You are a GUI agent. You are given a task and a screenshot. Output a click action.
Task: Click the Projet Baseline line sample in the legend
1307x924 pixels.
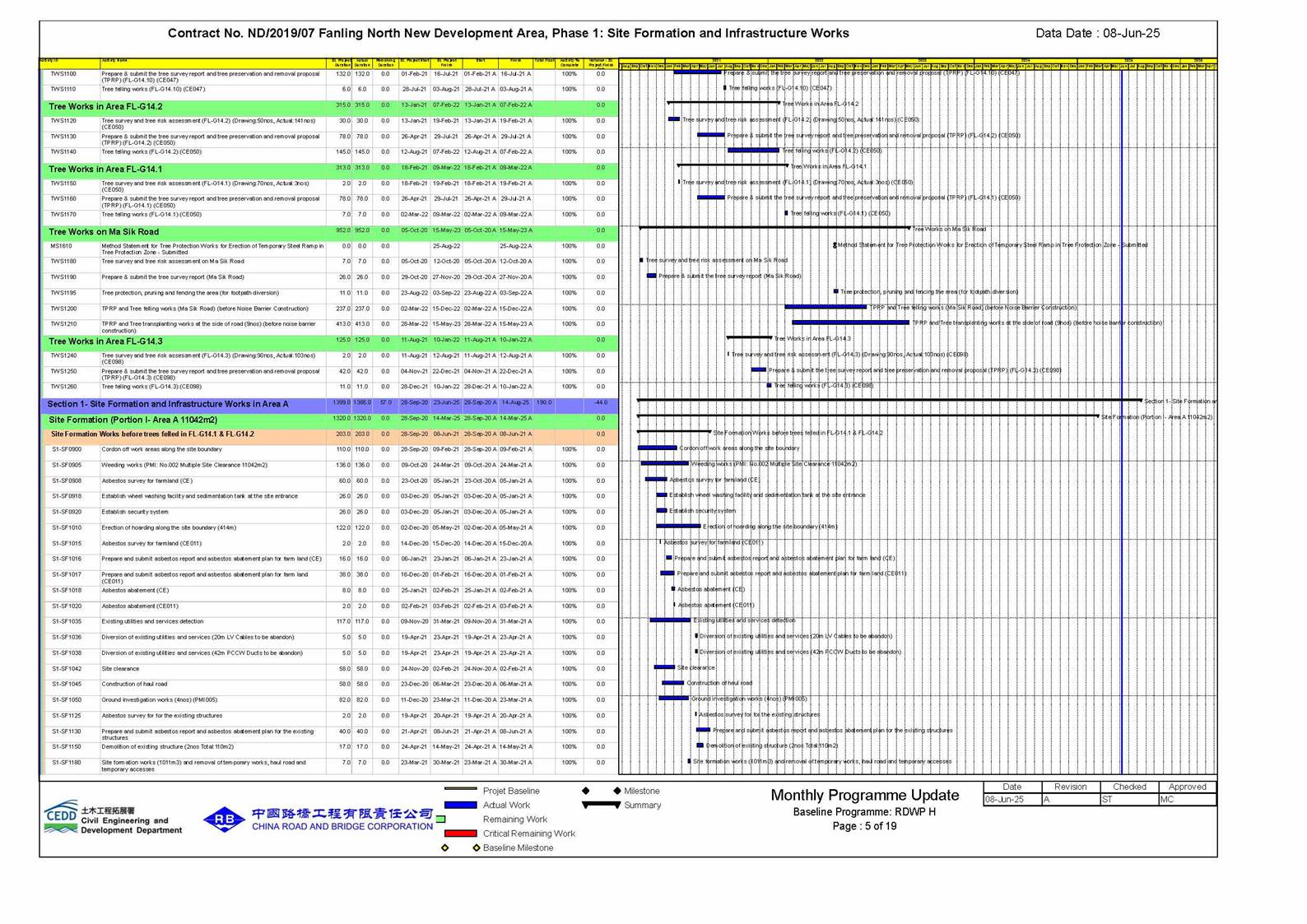[460, 790]
